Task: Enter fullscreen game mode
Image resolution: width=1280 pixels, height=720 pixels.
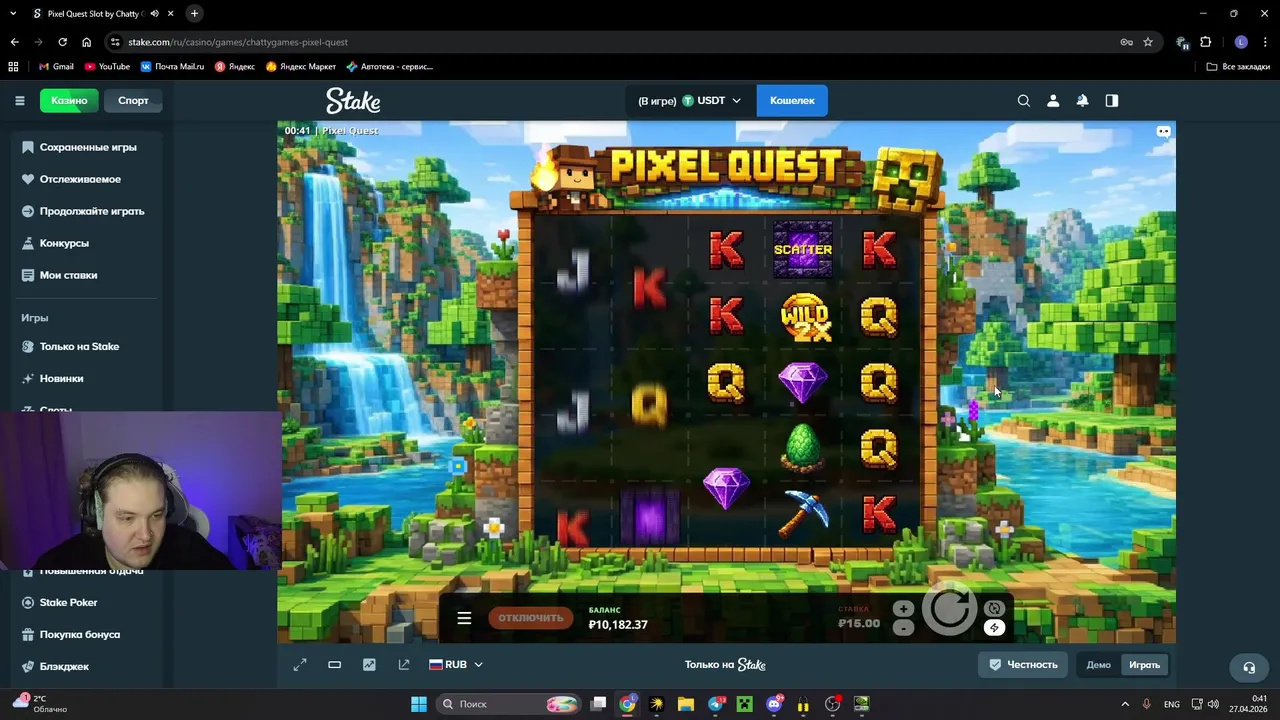Action: click(x=300, y=665)
